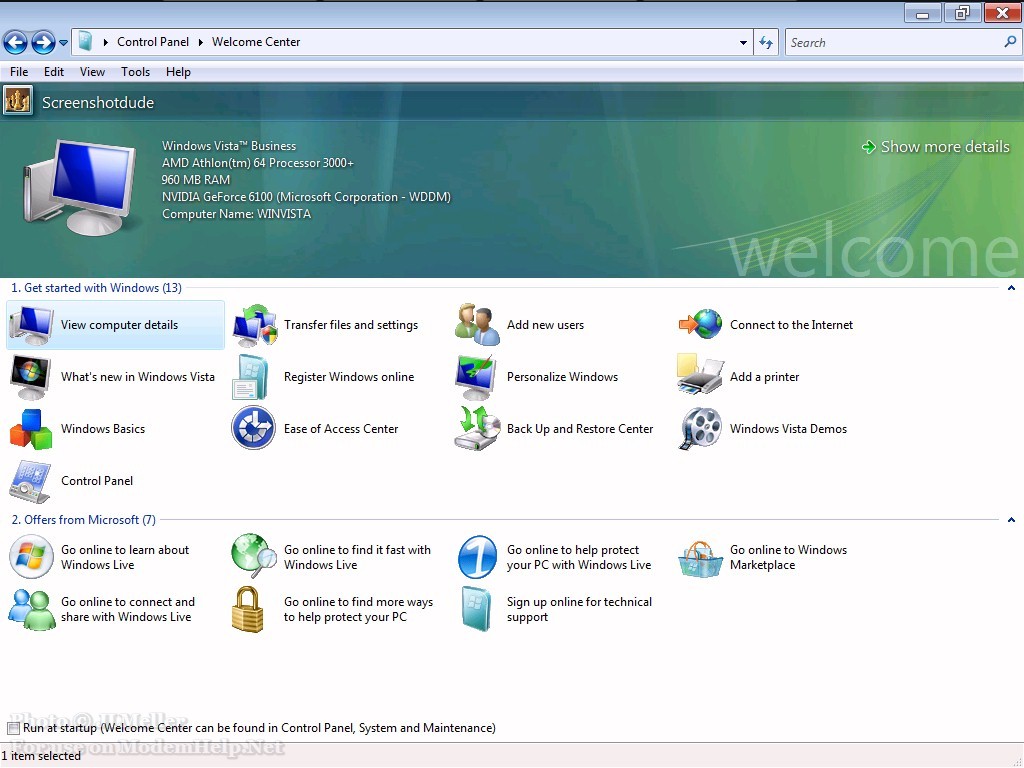Select the Personalize Windows icon
This screenshot has height=768, width=1024.
[x=476, y=377]
